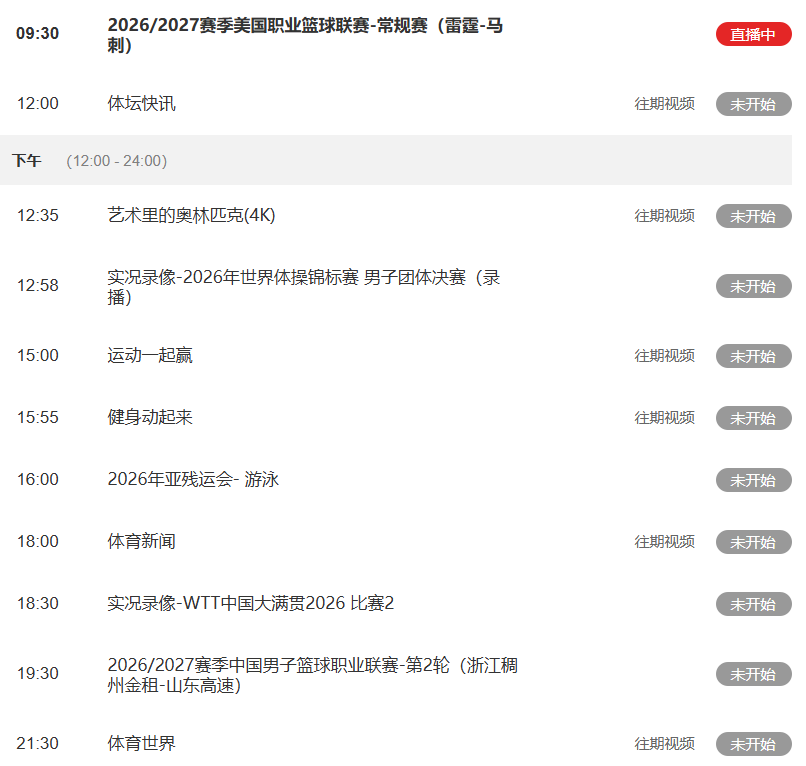Select 实况录像-WTT中国大满贯2026 比赛2 title
Image resolution: width=806 pixels, height=766 pixels.
point(250,603)
